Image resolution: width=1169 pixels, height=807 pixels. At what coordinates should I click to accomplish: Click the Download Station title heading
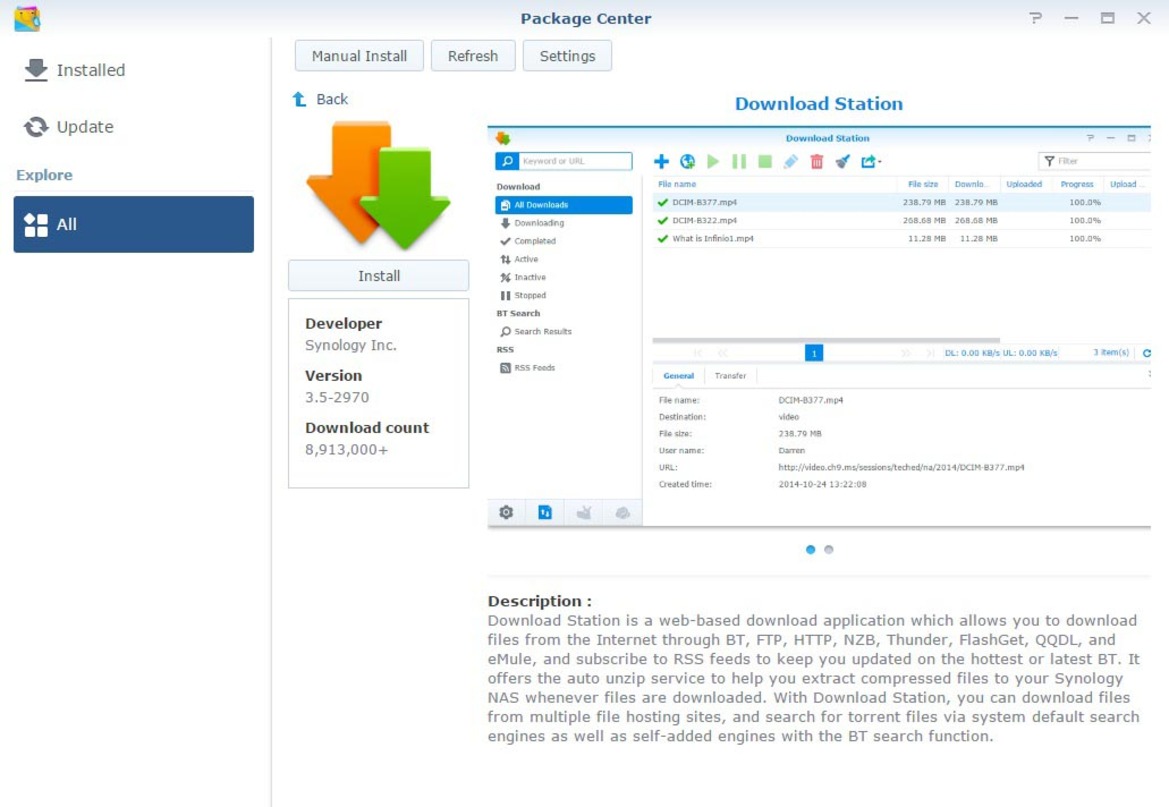tap(819, 104)
